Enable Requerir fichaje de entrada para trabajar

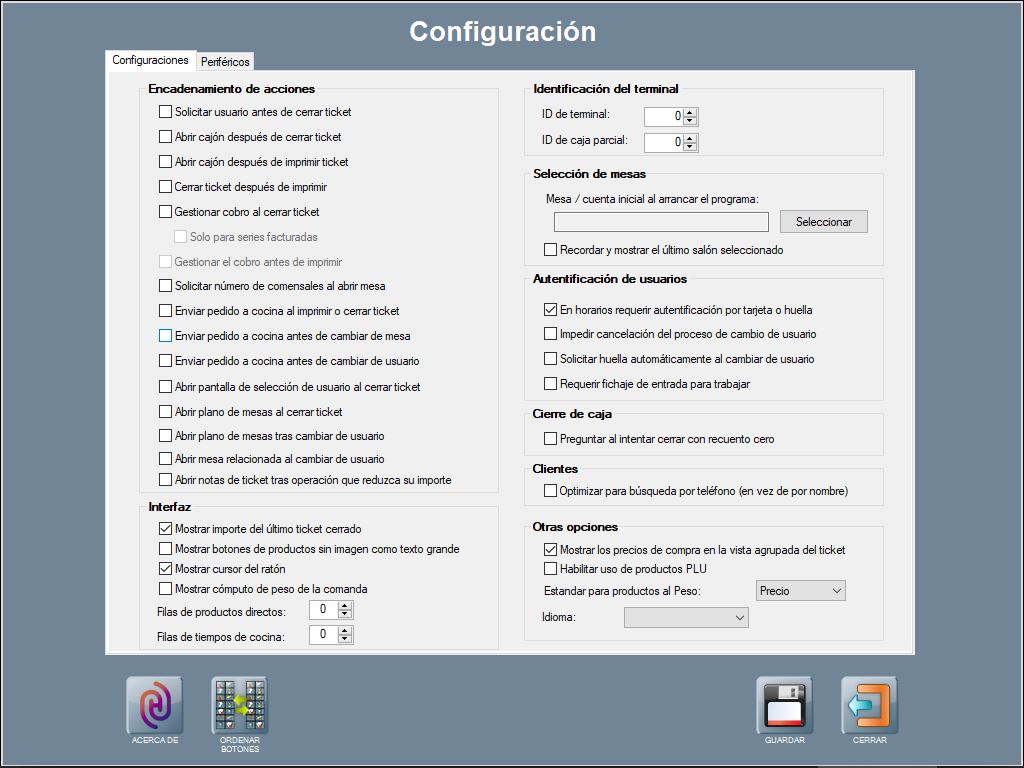[x=550, y=384]
